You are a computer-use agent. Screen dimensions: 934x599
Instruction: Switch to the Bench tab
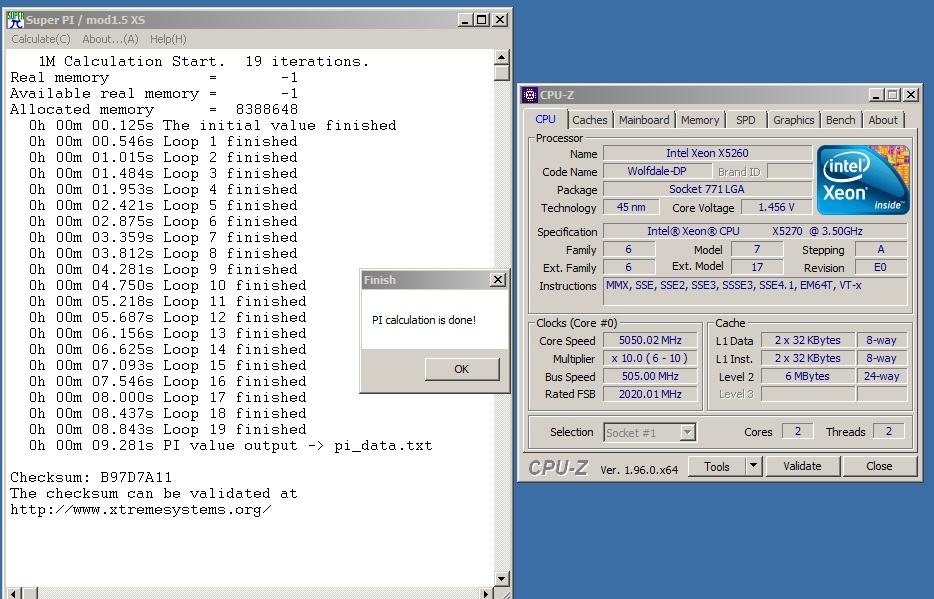pos(840,120)
